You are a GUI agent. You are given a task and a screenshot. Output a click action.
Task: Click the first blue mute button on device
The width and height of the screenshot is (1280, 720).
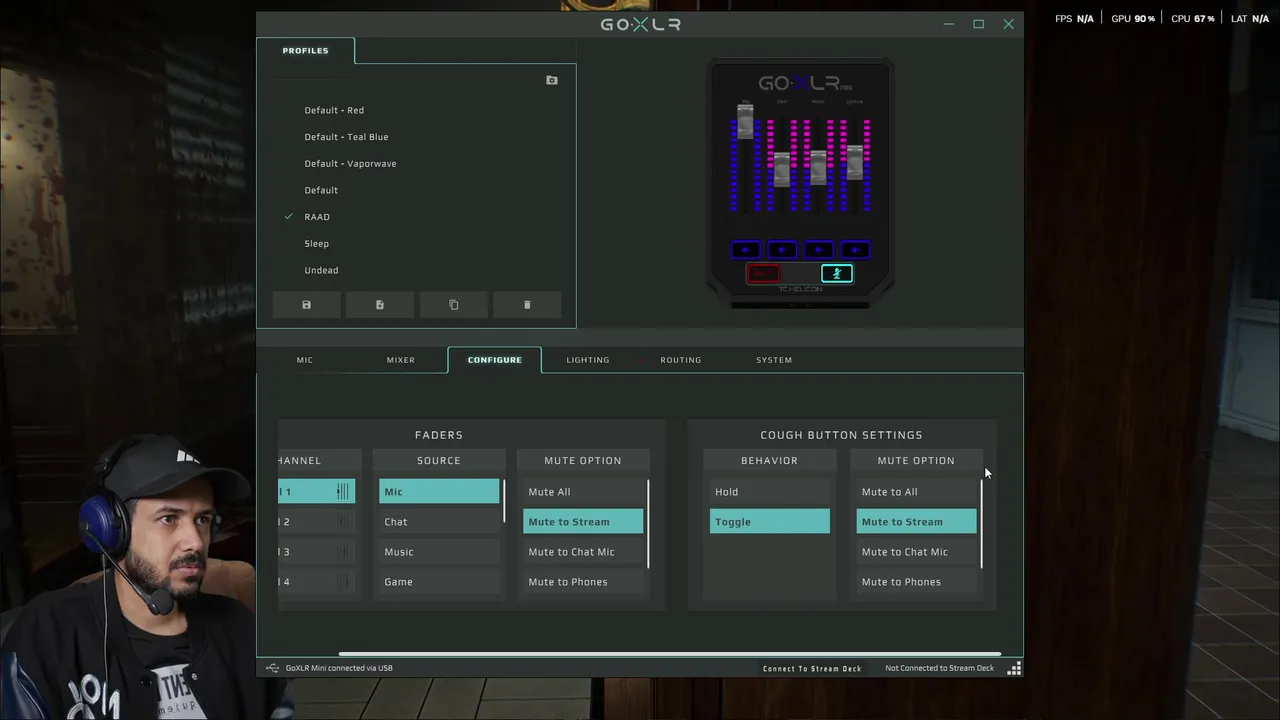745,250
